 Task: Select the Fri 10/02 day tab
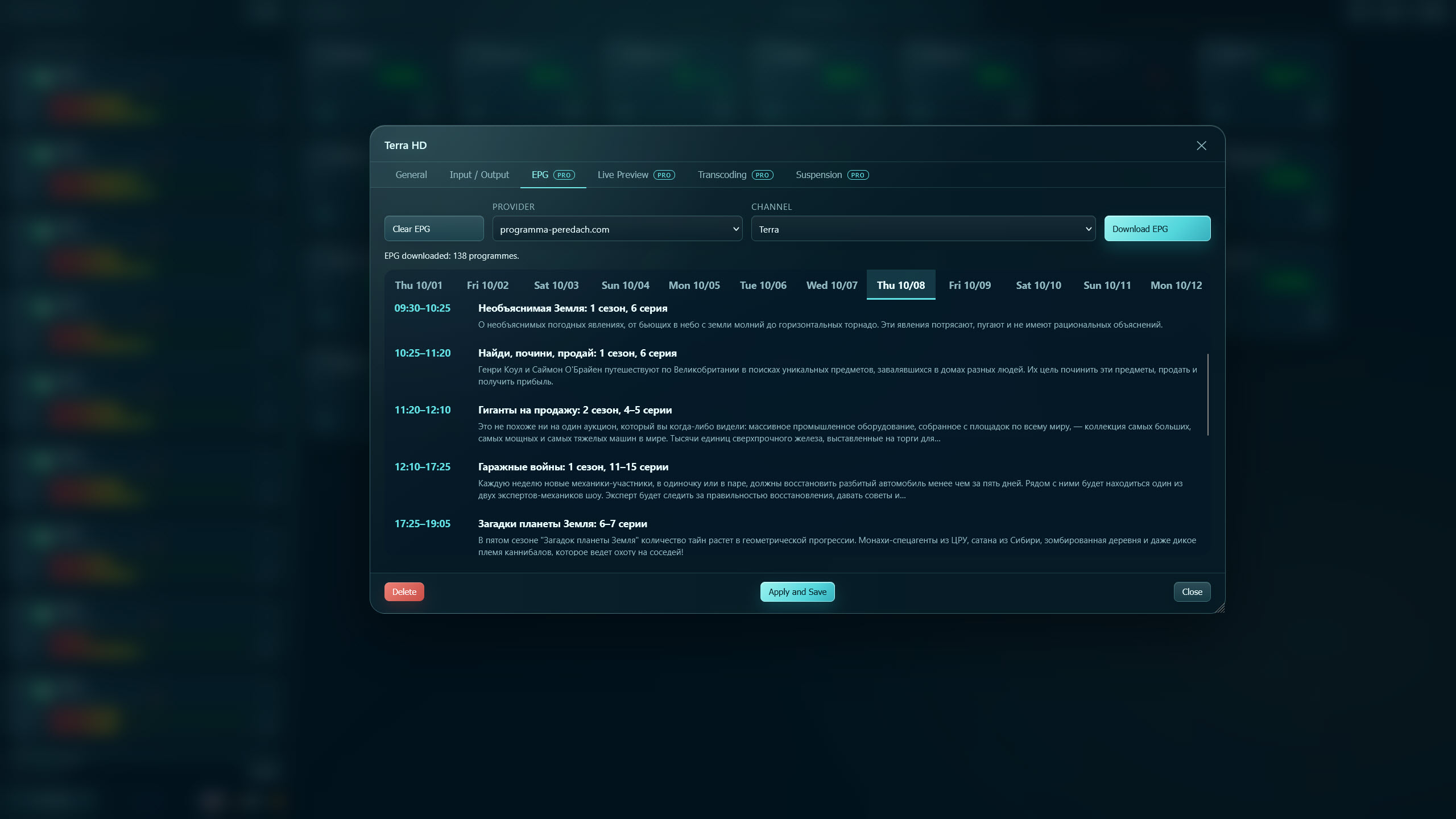coord(487,285)
